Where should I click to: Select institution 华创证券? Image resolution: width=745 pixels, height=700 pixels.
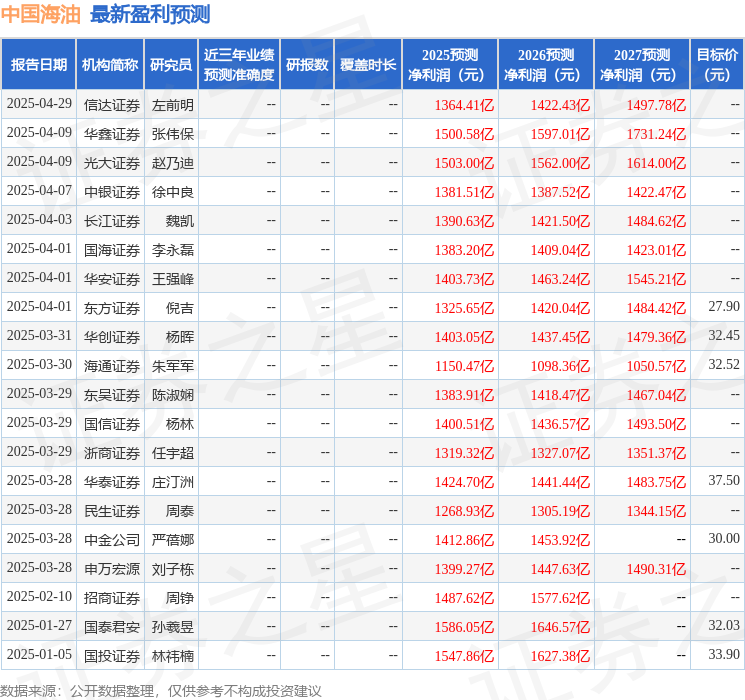click(112, 337)
